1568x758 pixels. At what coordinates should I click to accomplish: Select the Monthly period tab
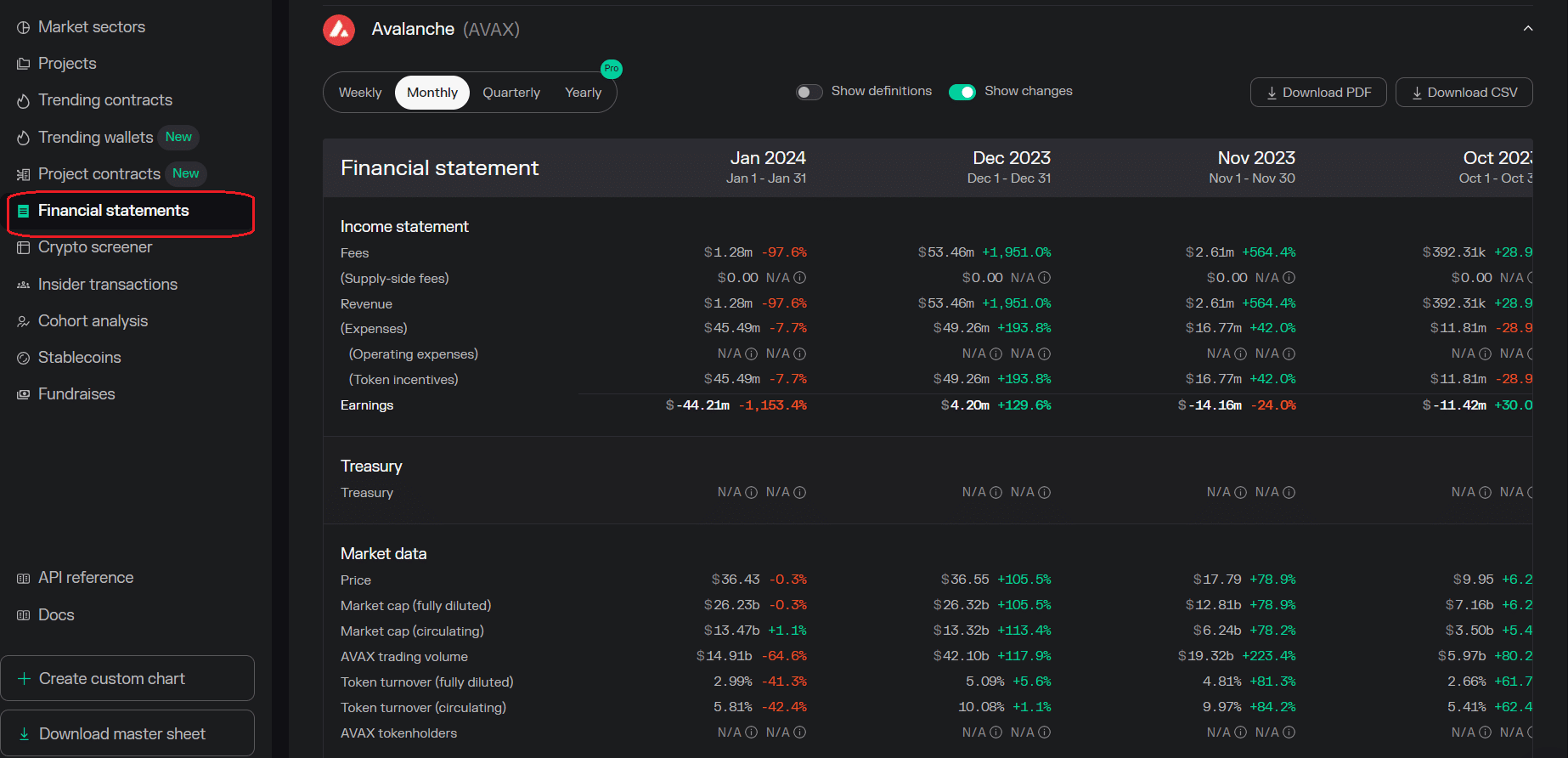point(432,93)
